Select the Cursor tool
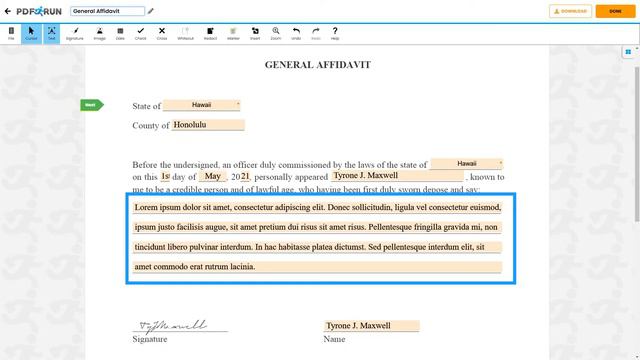Screen dimensions: 640x360 (31, 33)
